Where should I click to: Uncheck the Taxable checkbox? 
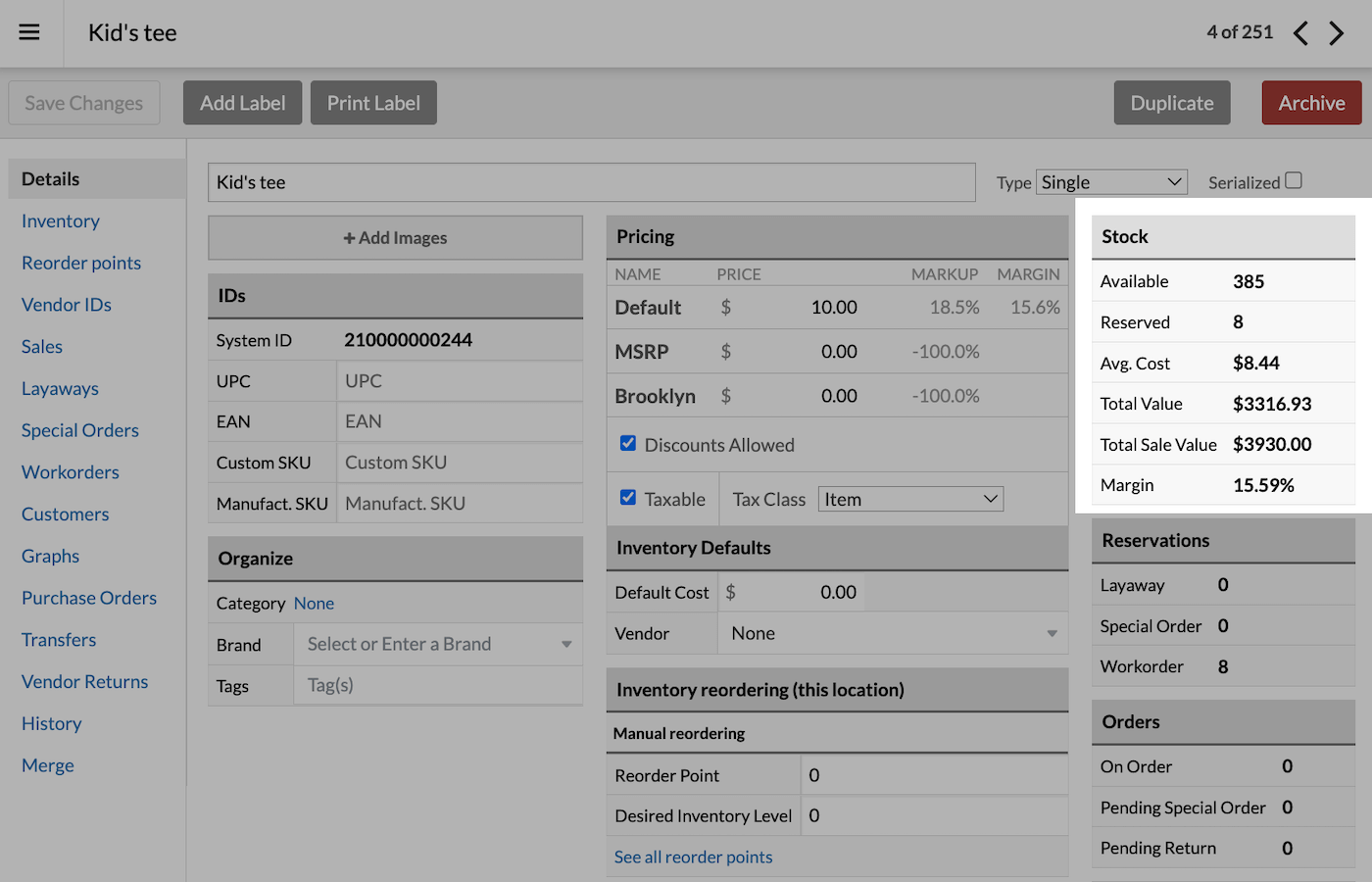pyautogui.click(x=628, y=498)
